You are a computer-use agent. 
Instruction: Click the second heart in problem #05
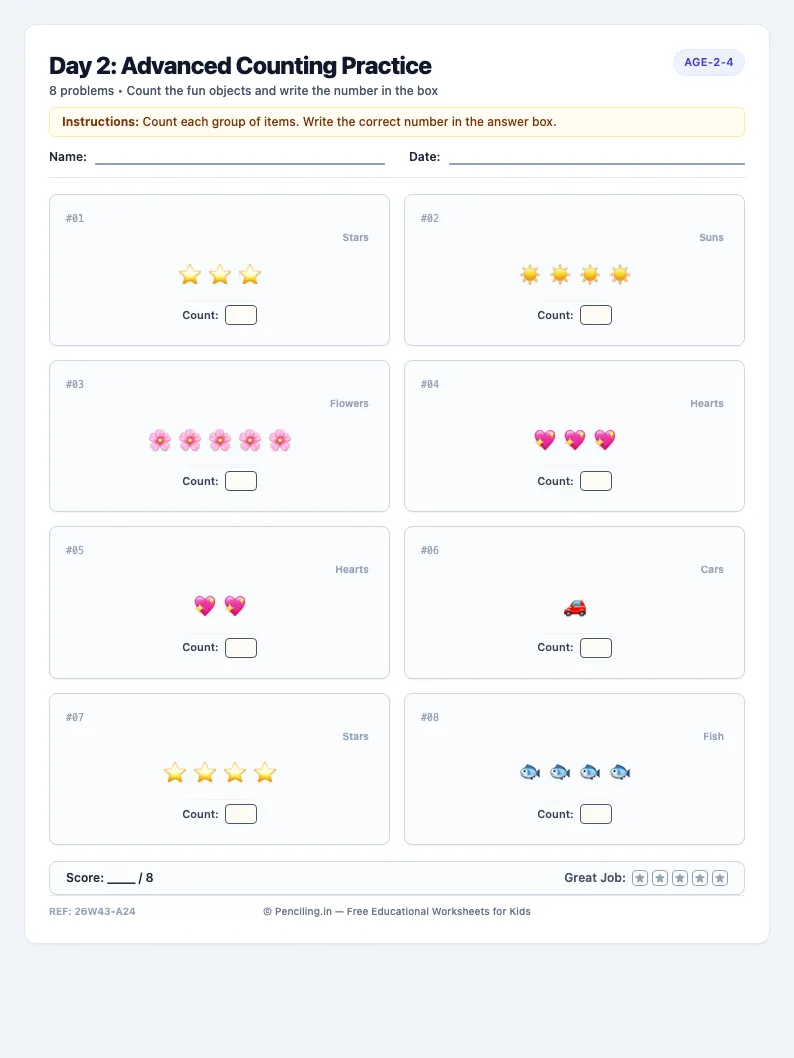(235, 605)
